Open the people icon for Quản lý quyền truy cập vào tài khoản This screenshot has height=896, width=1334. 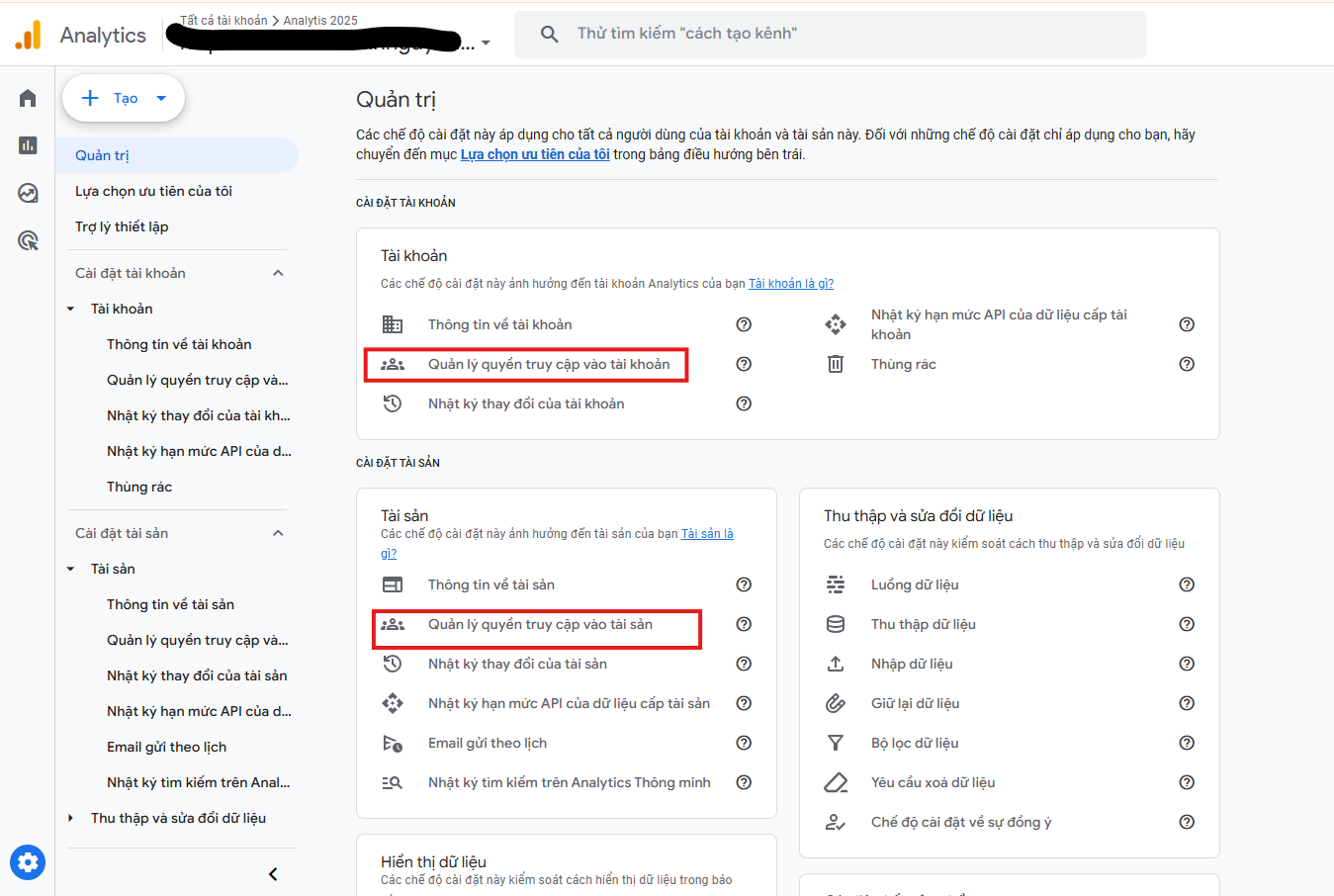click(393, 364)
